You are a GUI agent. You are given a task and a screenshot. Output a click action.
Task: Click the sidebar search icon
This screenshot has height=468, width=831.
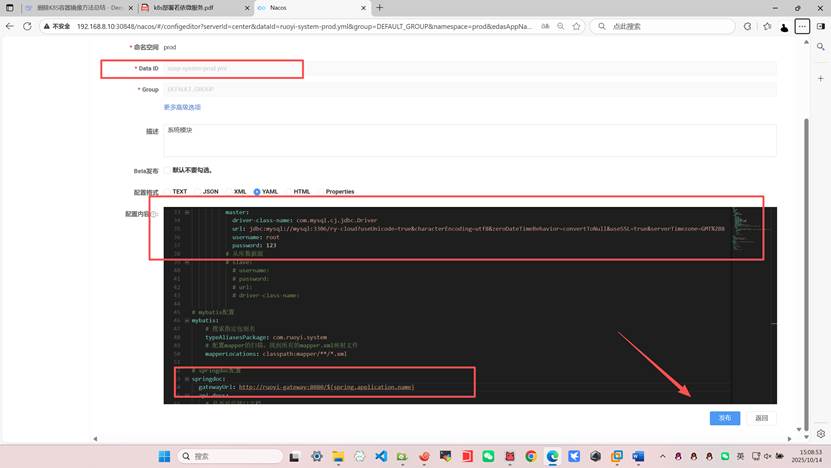(821, 47)
